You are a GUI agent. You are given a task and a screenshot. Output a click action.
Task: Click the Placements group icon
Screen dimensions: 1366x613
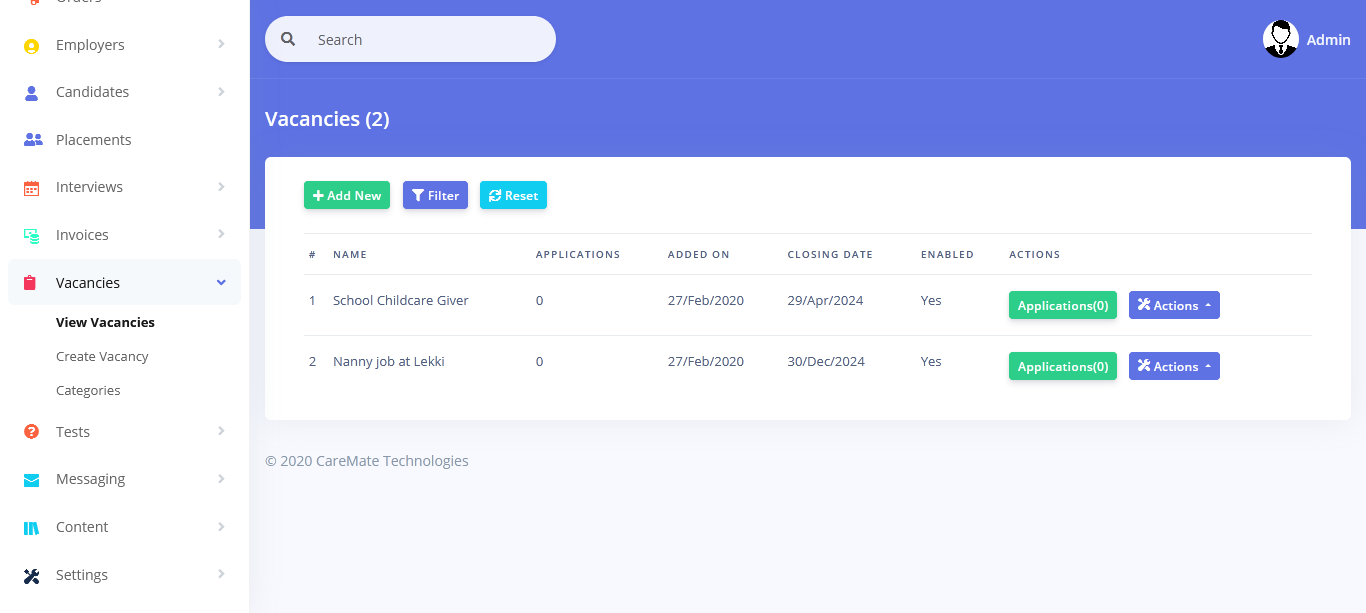(x=32, y=140)
